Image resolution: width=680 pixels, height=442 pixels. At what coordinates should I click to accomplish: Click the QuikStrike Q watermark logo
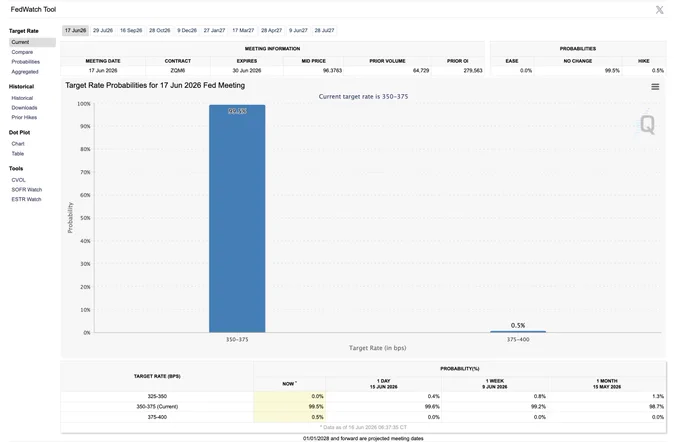[647, 124]
